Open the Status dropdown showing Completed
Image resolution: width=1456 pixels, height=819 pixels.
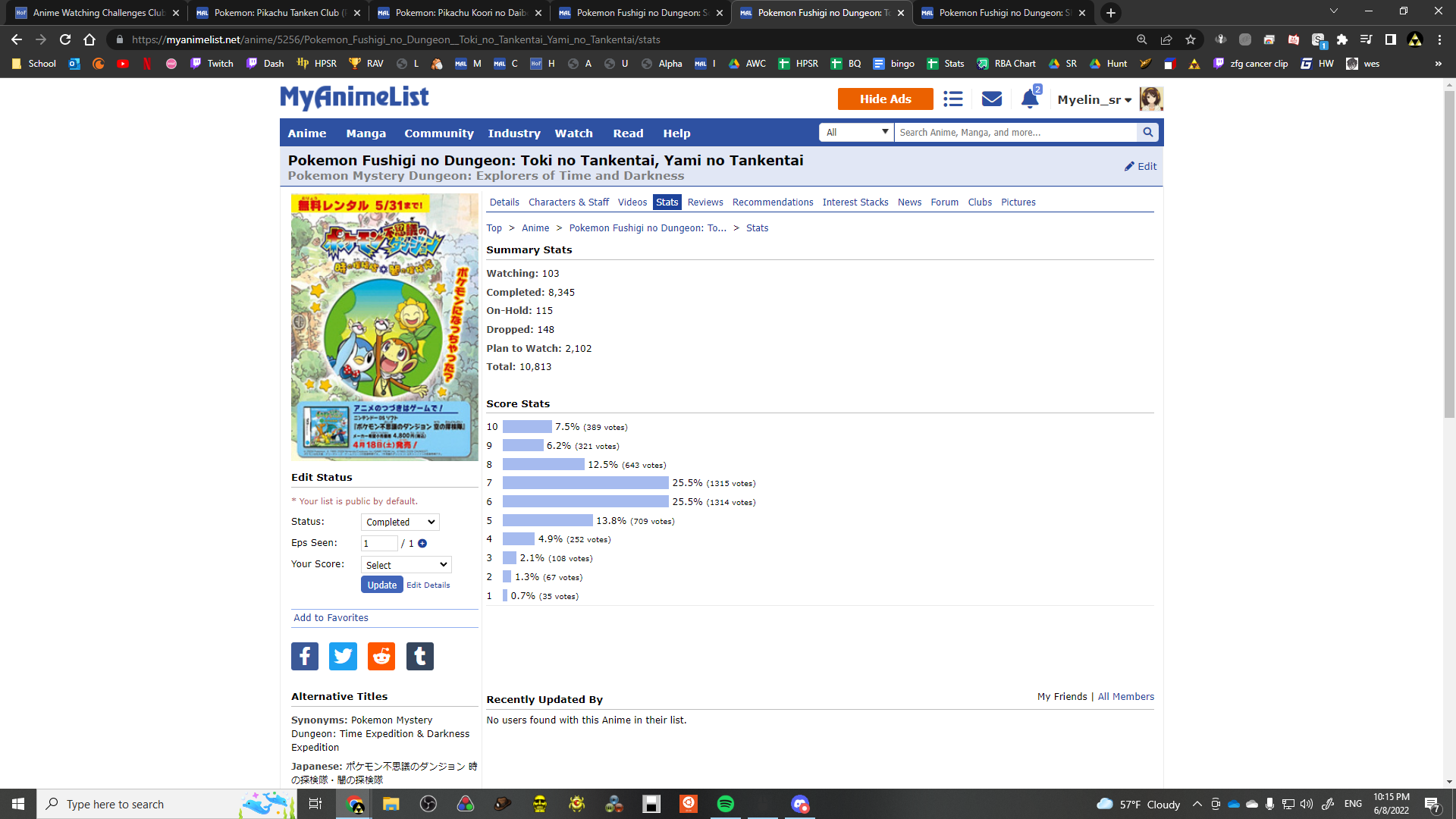pos(400,522)
